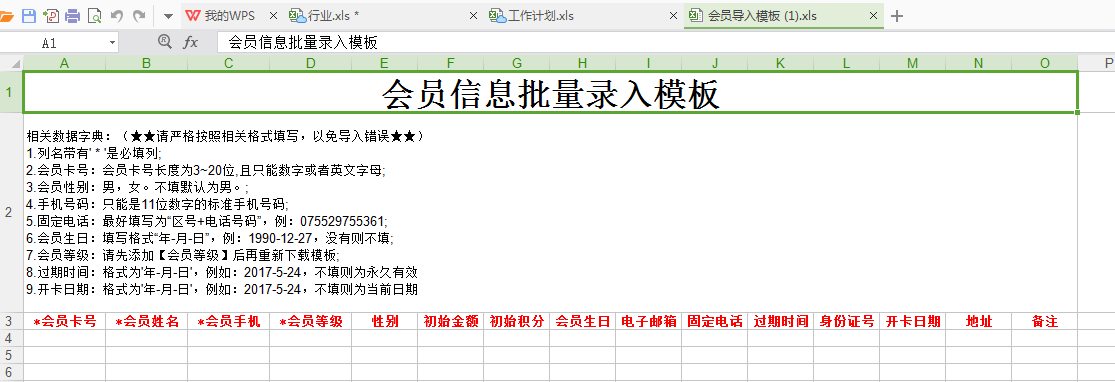The image size is (1115, 382).
Task: Click the Save floppy disk icon
Action: (29, 16)
